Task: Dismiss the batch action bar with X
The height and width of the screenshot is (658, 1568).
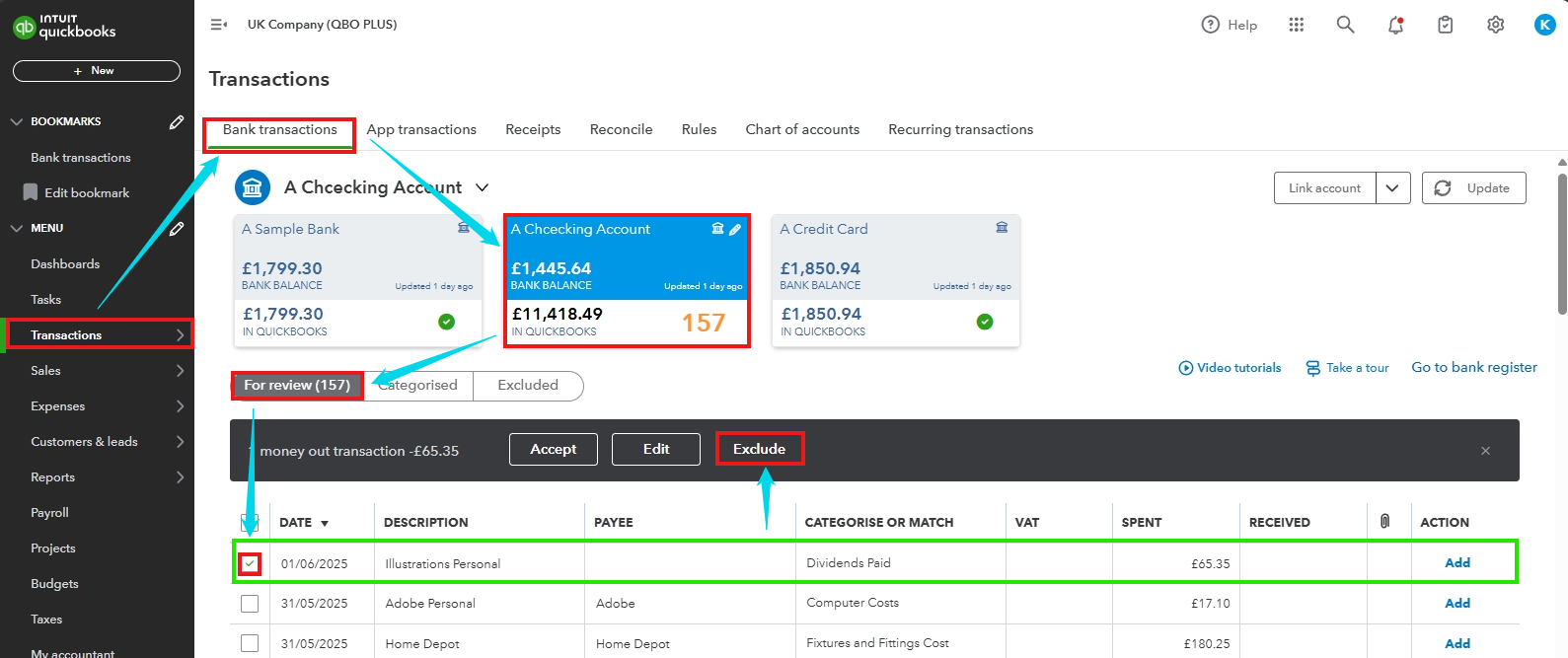Action: pyautogui.click(x=1485, y=451)
